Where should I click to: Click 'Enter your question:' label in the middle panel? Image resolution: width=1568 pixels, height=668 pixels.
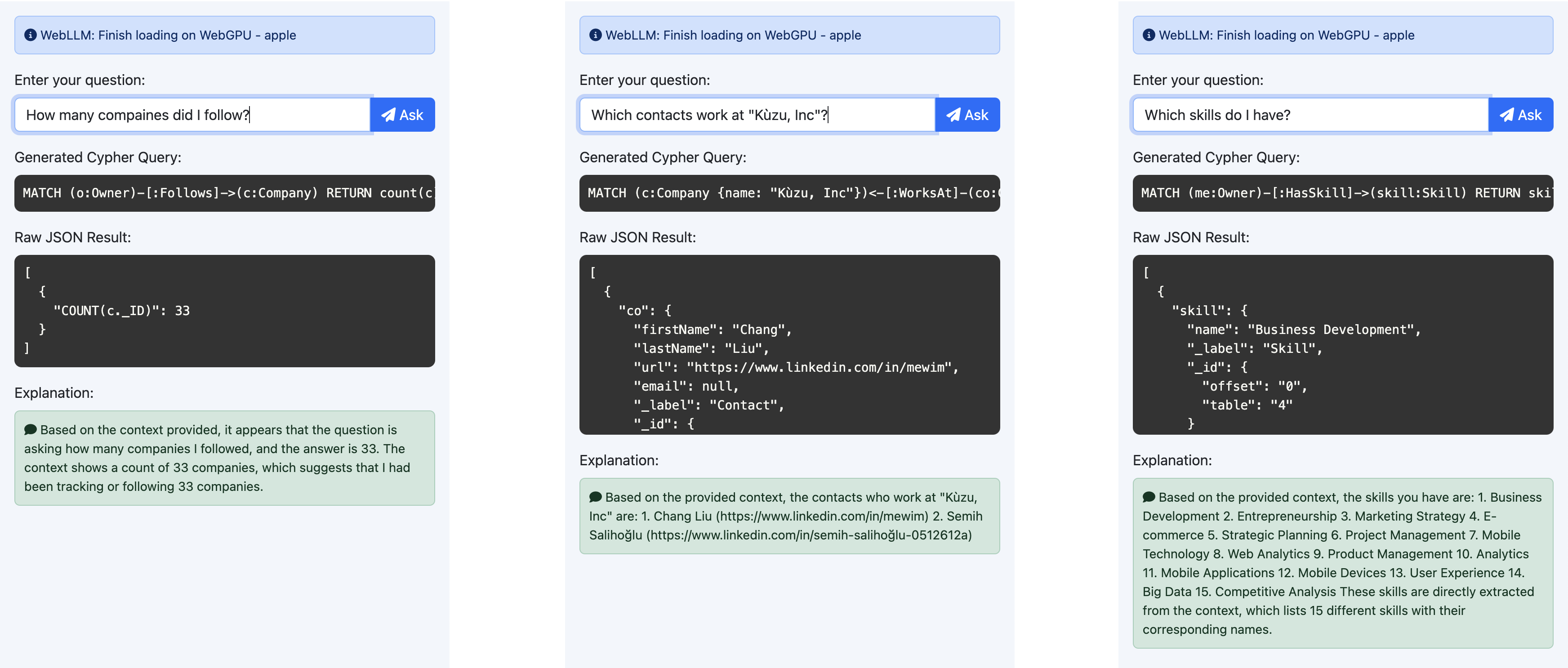(x=645, y=80)
